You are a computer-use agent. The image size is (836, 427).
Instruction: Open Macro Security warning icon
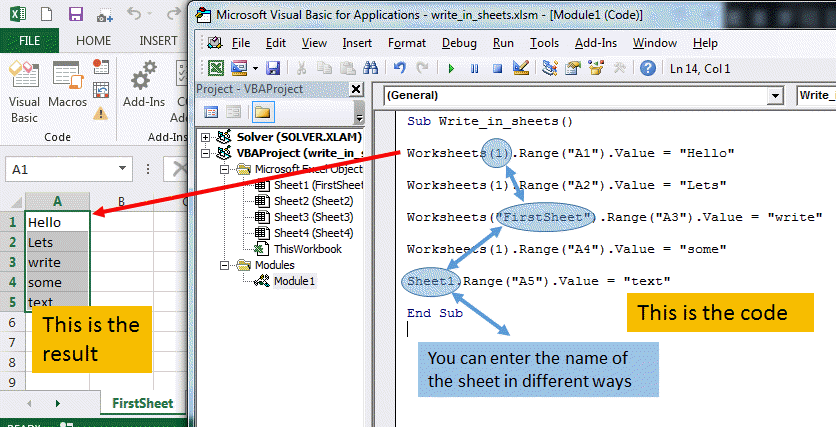[101, 113]
